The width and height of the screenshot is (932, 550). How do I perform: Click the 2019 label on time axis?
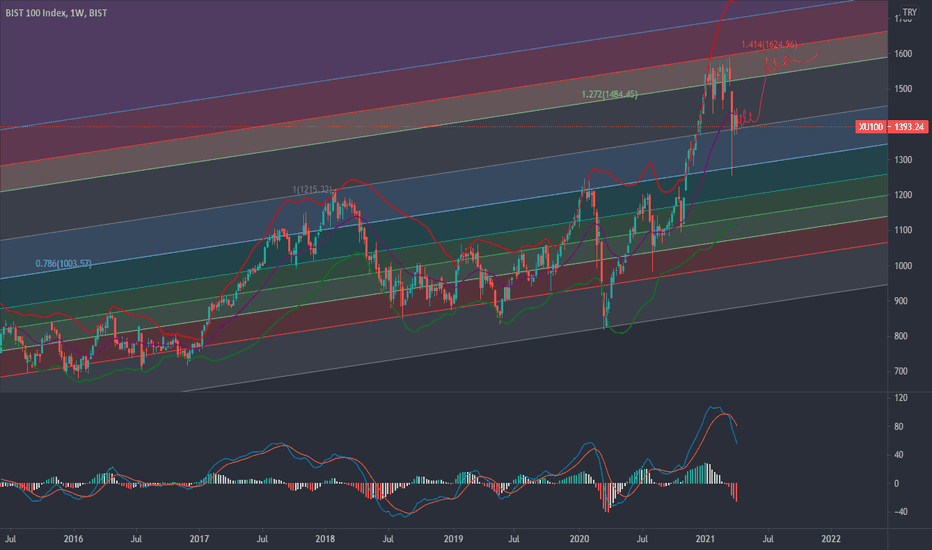453,539
